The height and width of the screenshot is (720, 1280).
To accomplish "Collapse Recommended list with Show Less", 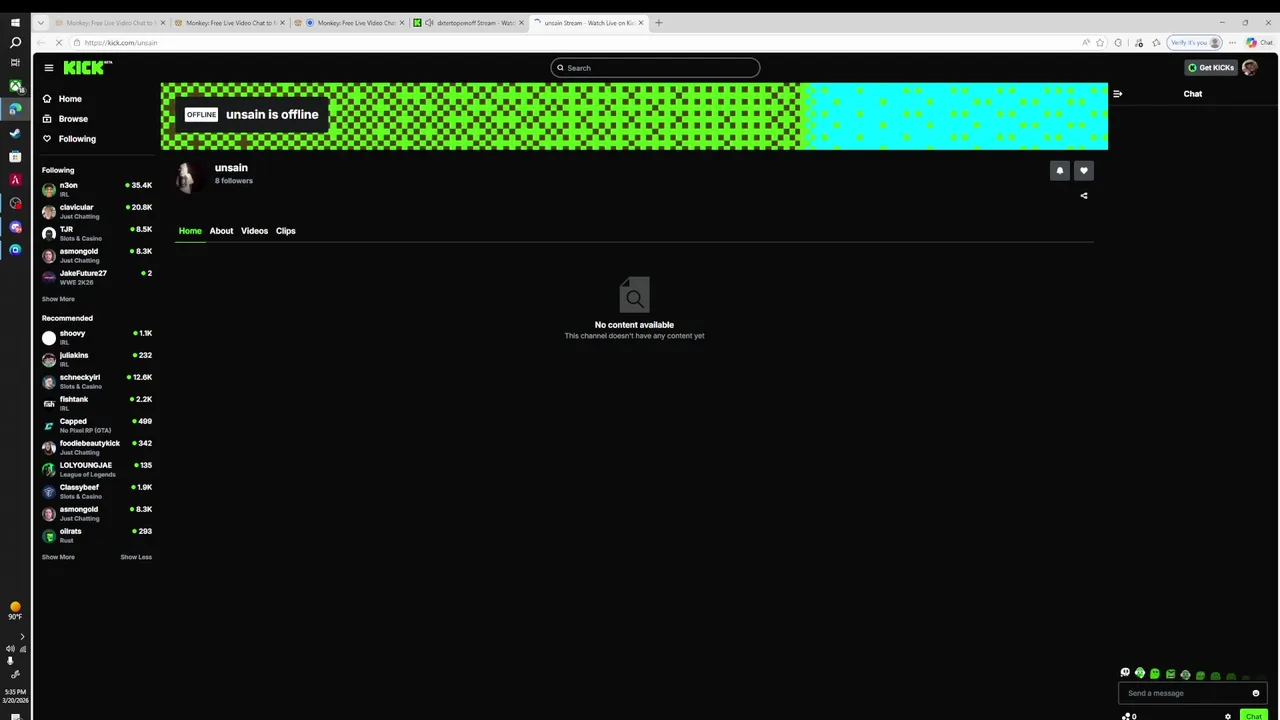I will [136, 557].
